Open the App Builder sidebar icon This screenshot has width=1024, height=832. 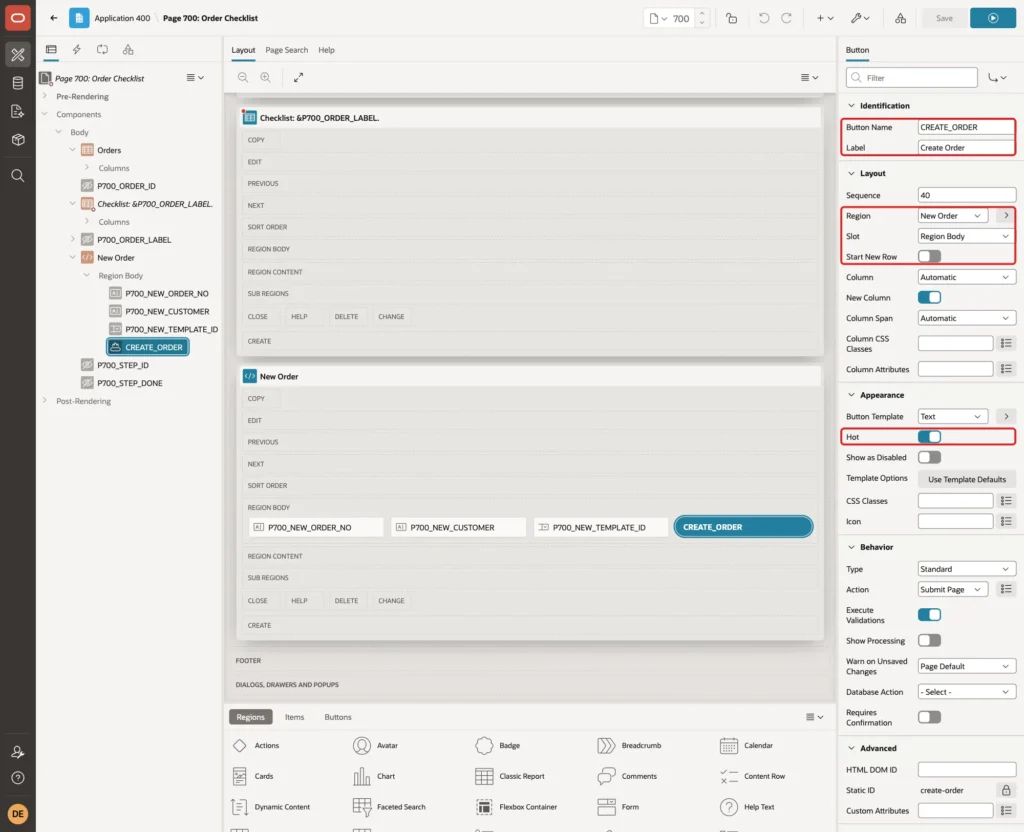(x=18, y=55)
